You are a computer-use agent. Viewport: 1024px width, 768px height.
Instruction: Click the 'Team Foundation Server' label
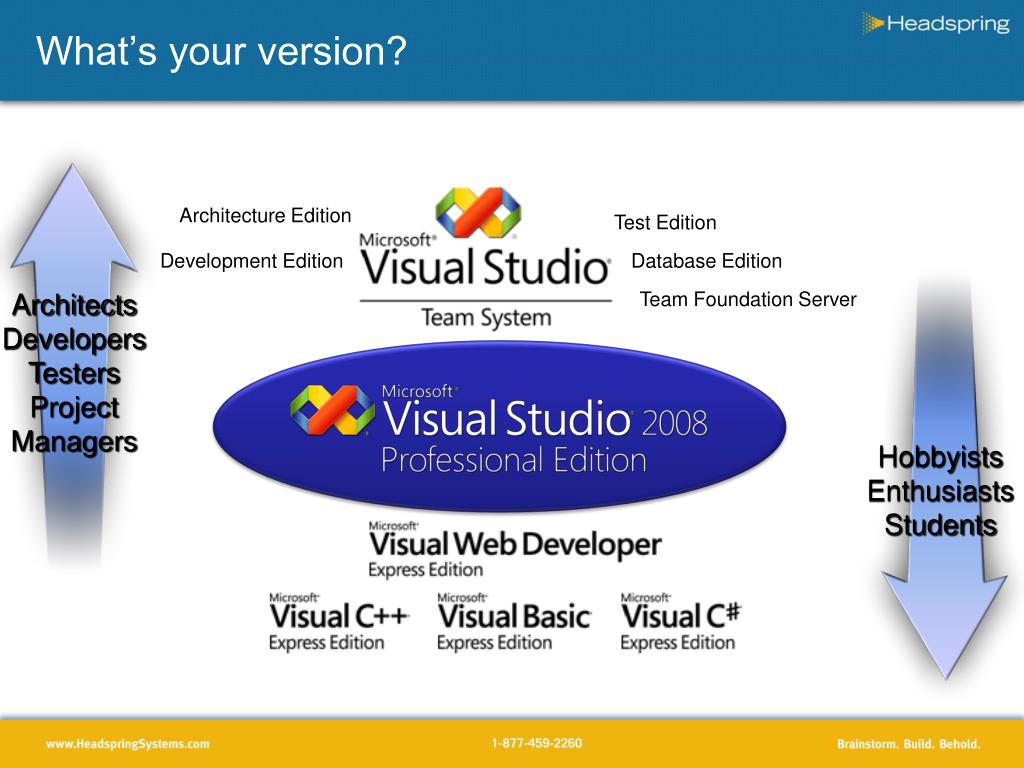click(748, 299)
